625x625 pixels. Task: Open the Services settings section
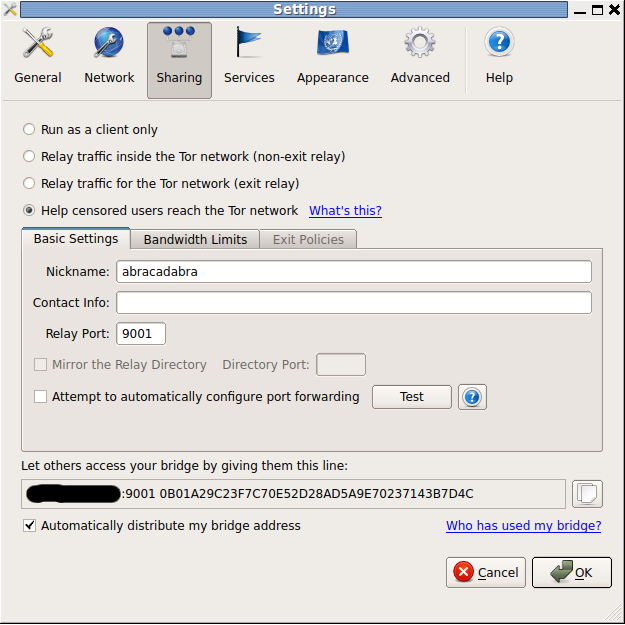pos(249,57)
